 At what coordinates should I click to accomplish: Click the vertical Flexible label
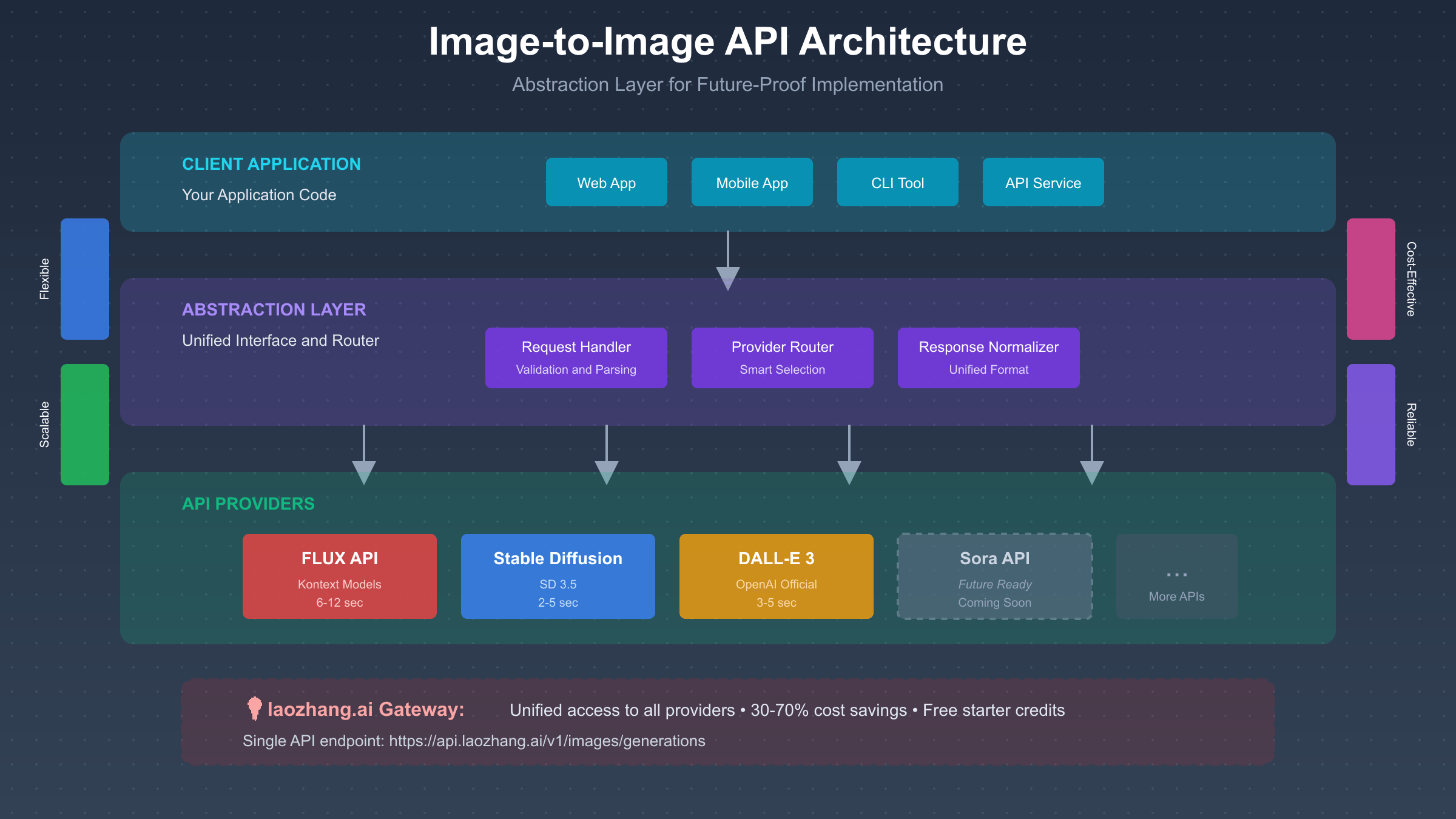coord(44,279)
